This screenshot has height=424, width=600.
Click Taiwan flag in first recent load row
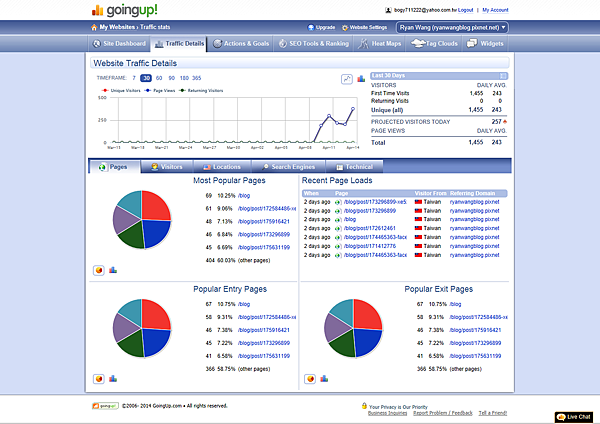(x=418, y=202)
